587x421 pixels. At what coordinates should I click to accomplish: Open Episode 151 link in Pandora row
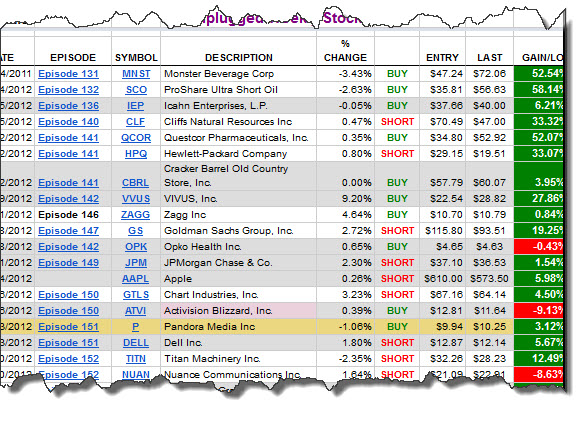(x=69, y=327)
